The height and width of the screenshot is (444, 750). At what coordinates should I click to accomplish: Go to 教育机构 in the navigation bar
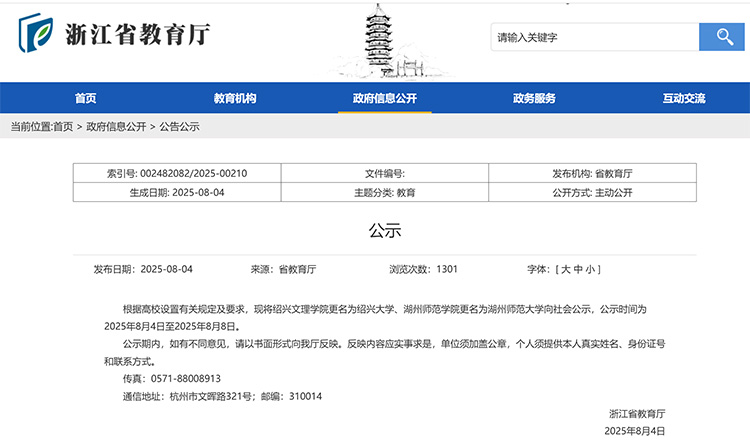tap(235, 98)
